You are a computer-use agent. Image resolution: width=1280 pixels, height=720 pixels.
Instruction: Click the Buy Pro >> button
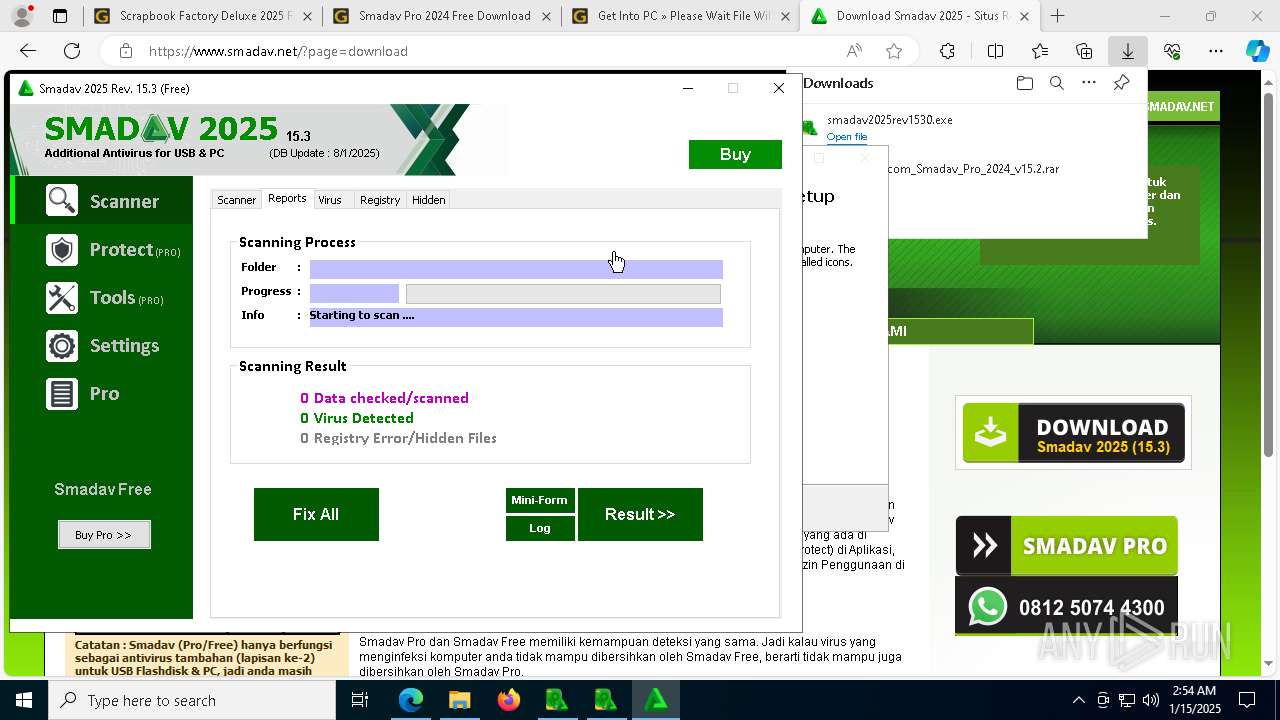coord(104,535)
